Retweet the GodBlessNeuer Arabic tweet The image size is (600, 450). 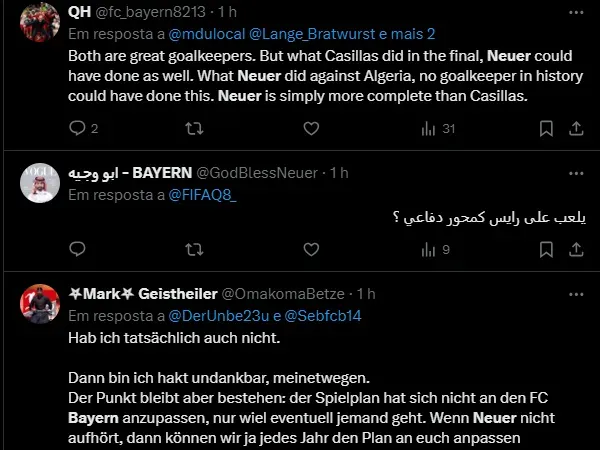tap(195, 250)
